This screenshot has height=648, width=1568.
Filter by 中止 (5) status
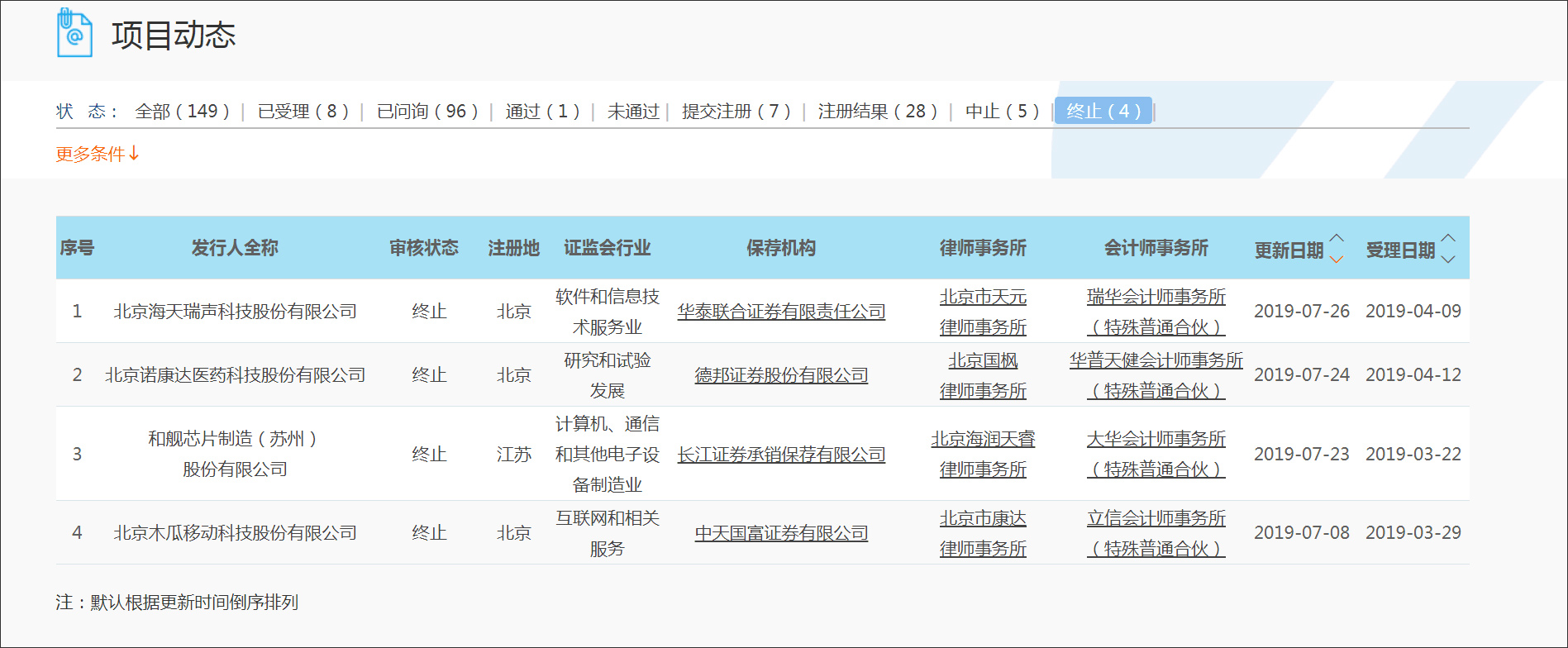click(1002, 112)
